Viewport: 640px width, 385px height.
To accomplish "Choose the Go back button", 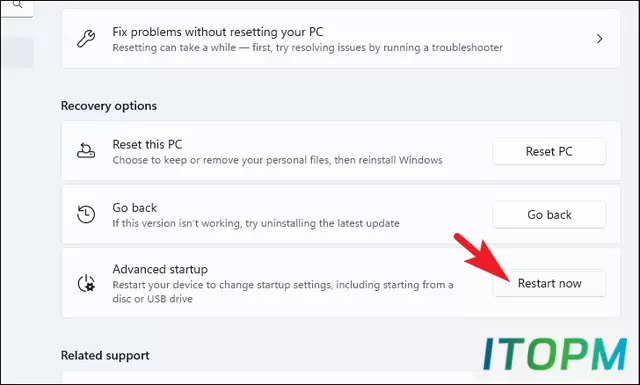I will 549,215.
